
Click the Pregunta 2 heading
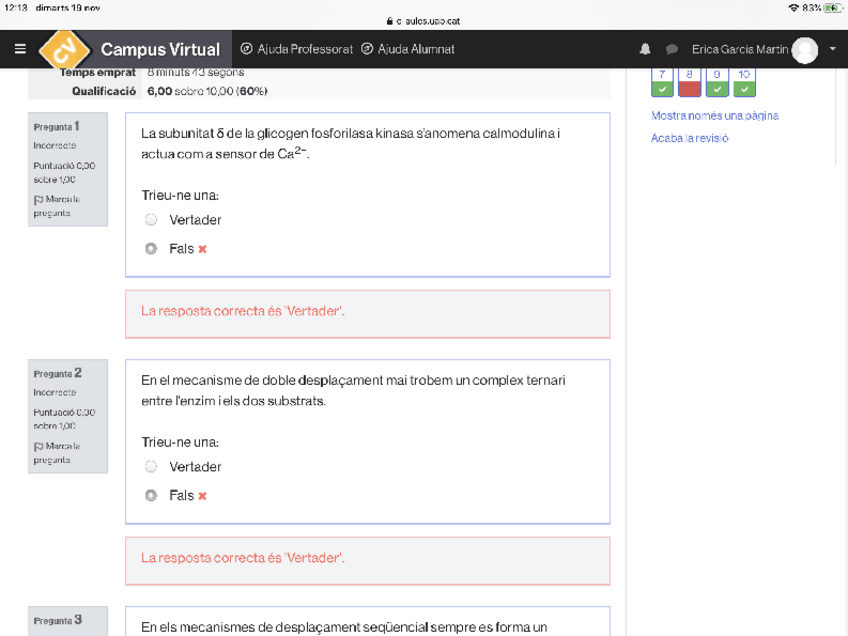point(57,373)
